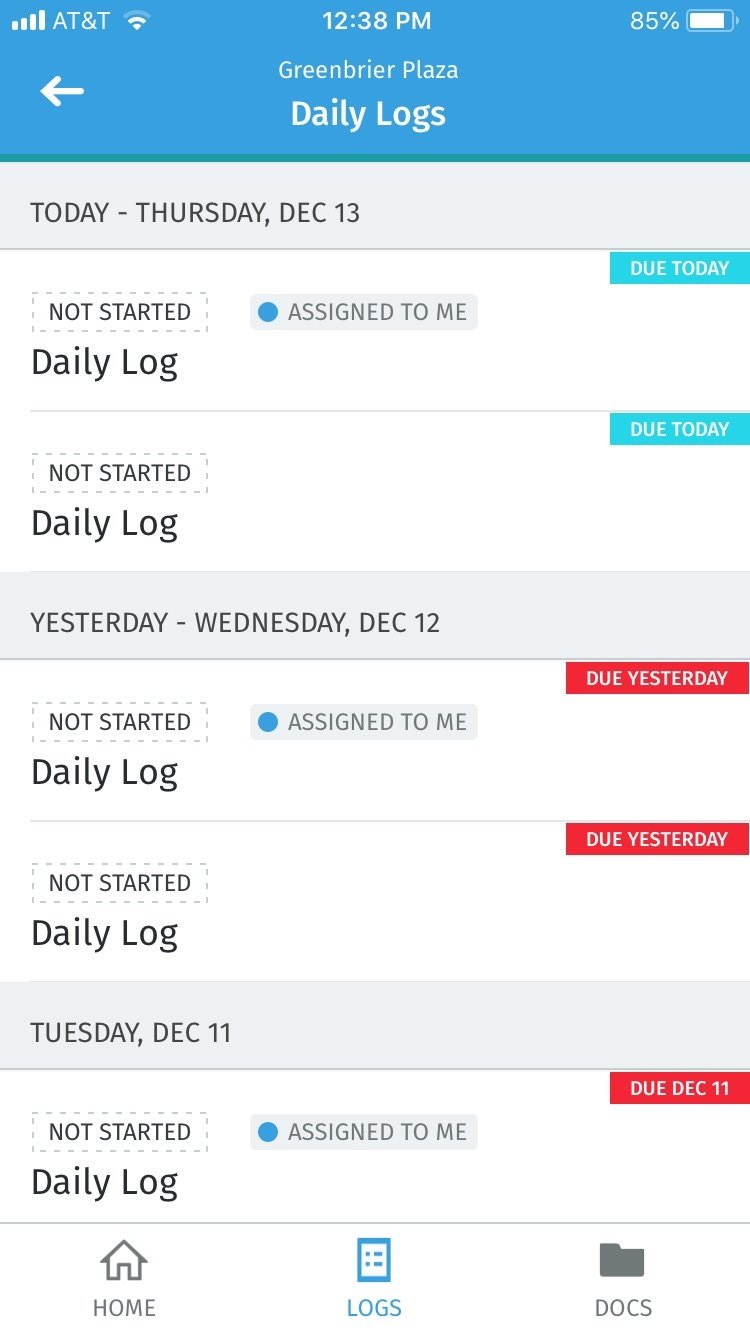The height and width of the screenshot is (1334, 750).
Task: Select the Tuesday Dec 11 Daily Log
Action: (x=105, y=1182)
